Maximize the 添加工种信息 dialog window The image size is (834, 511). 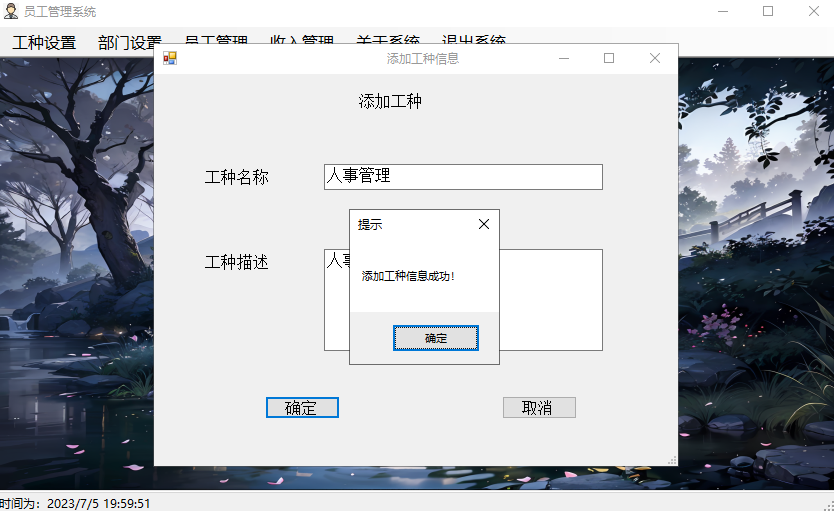pyautogui.click(x=609, y=59)
